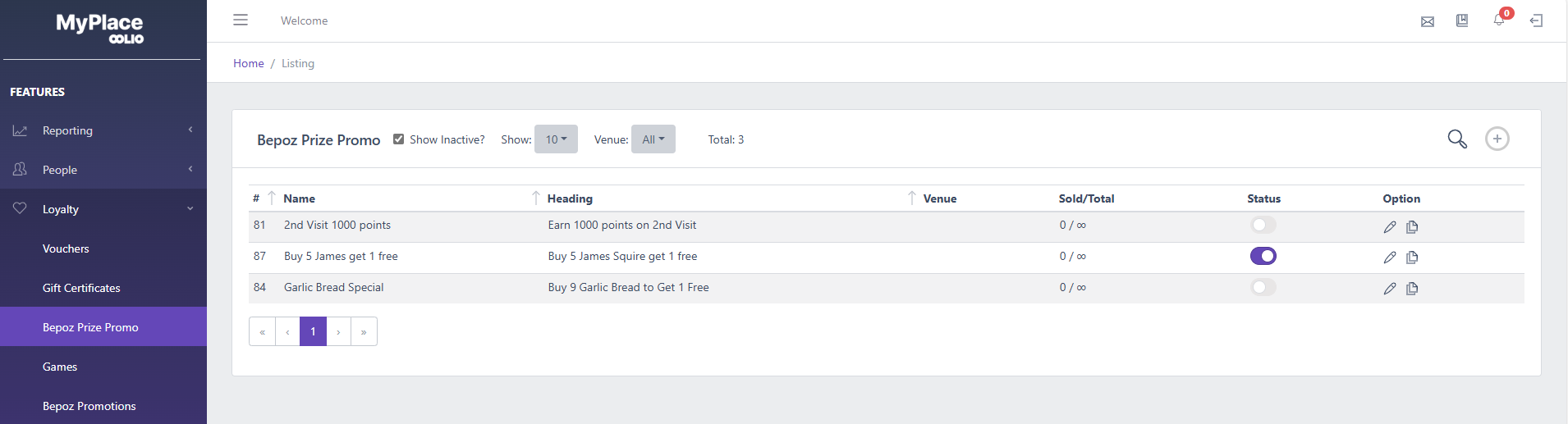Click page 1 pagination button
Image resolution: width=1568 pixels, height=424 pixels.
point(313,331)
